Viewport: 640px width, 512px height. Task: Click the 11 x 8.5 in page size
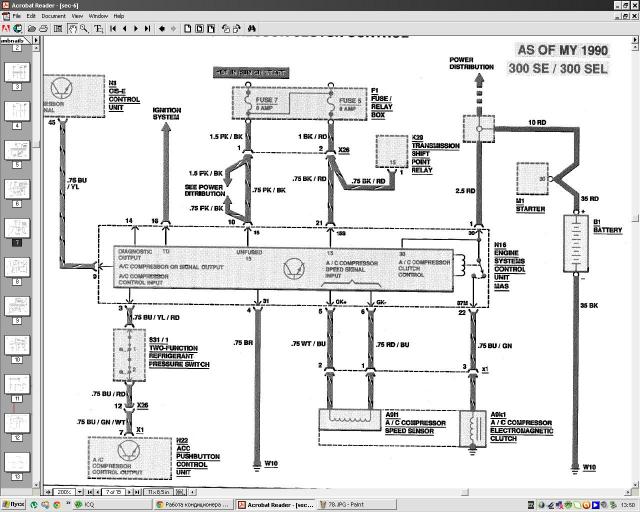(159, 492)
